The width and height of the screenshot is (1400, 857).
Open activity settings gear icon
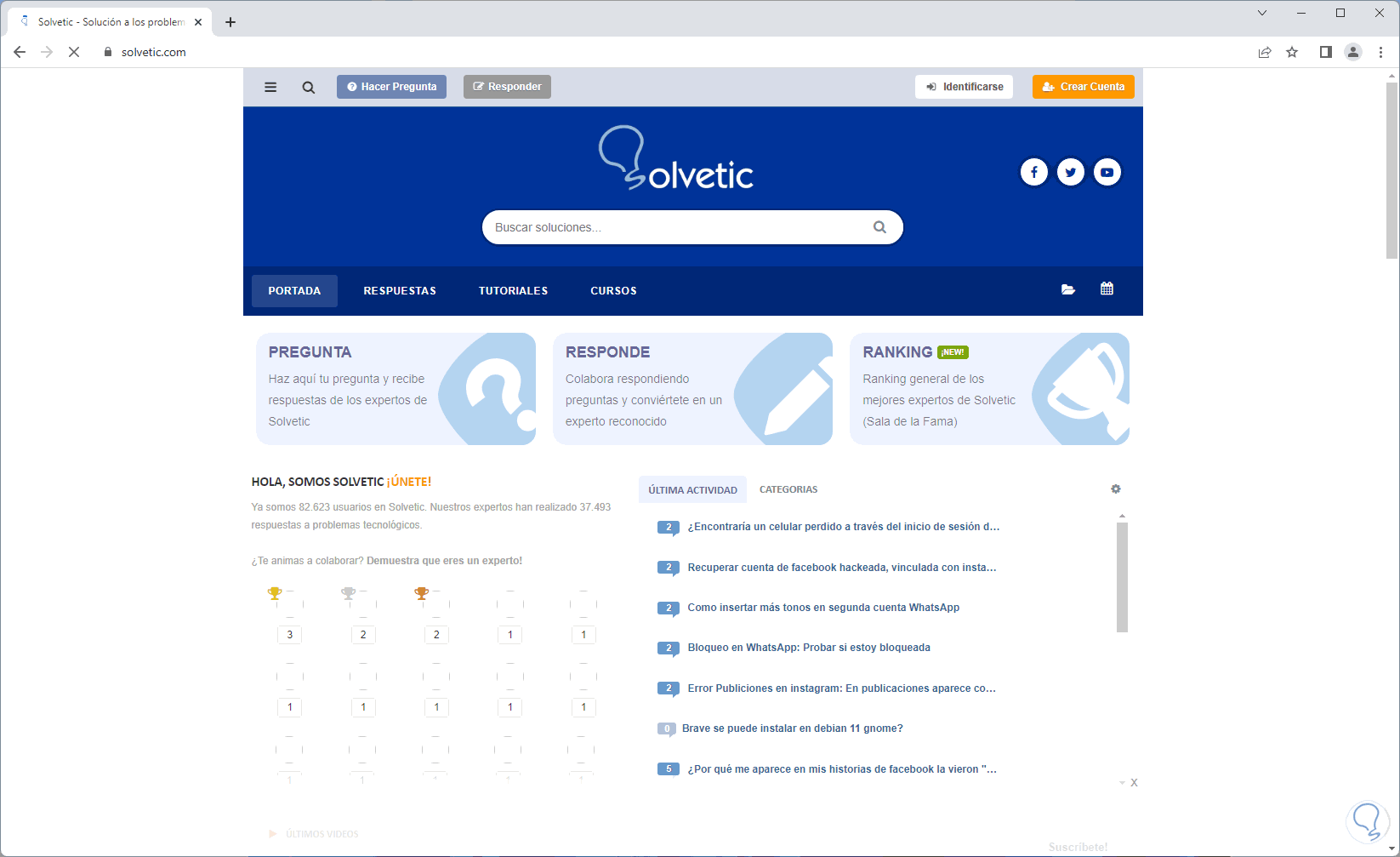tap(1116, 488)
